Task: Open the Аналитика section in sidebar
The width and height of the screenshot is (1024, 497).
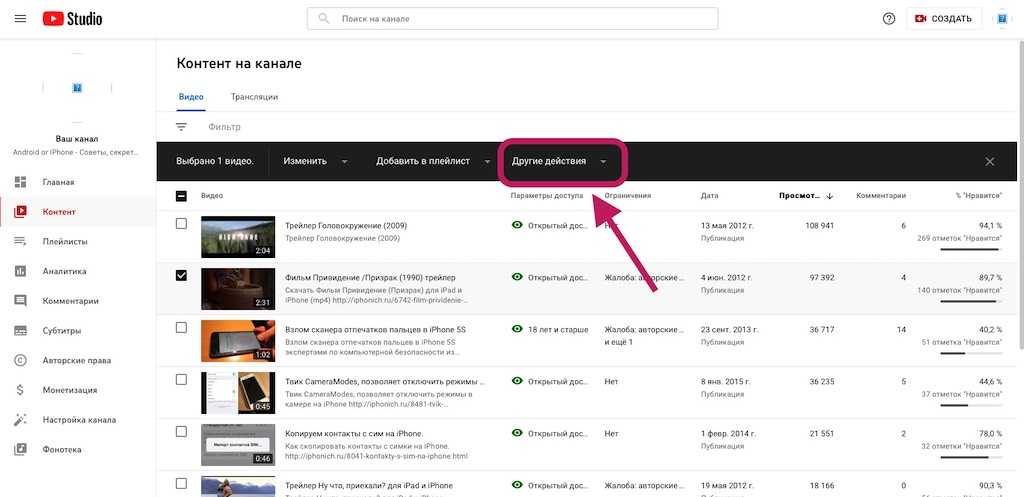Action: click(64, 271)
